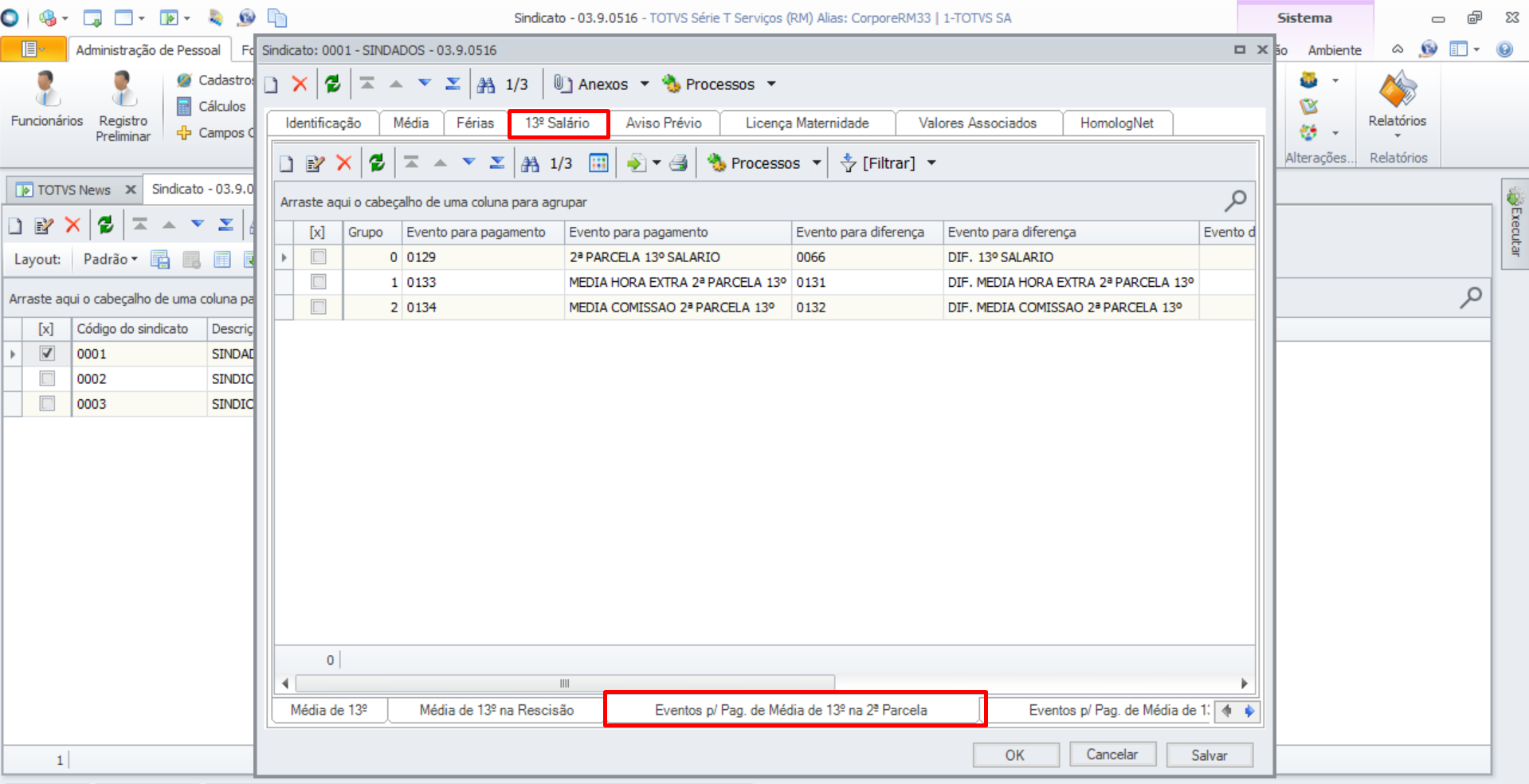
Task: Open the search magnifier in the group panel of dialog
Action: 1235,201
